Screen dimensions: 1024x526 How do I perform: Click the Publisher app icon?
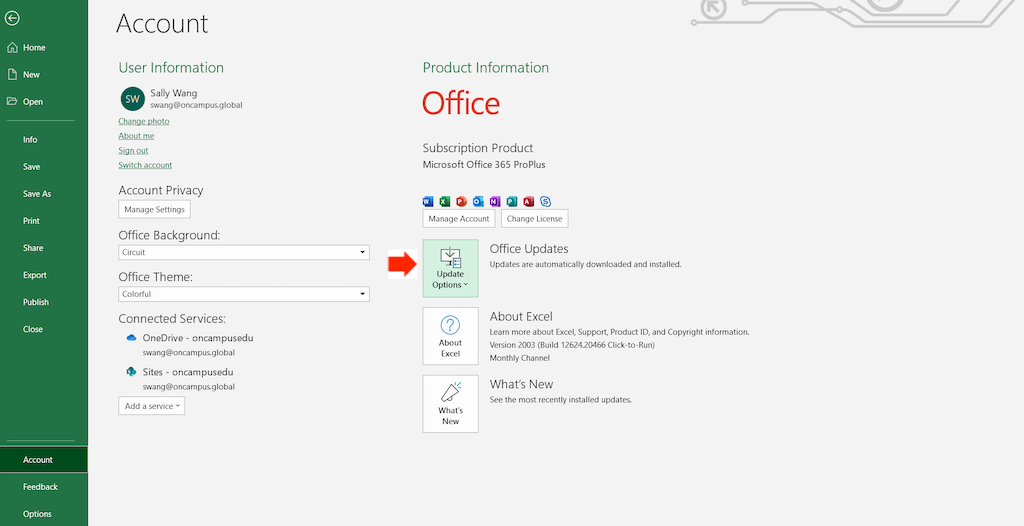click(512, 201)
